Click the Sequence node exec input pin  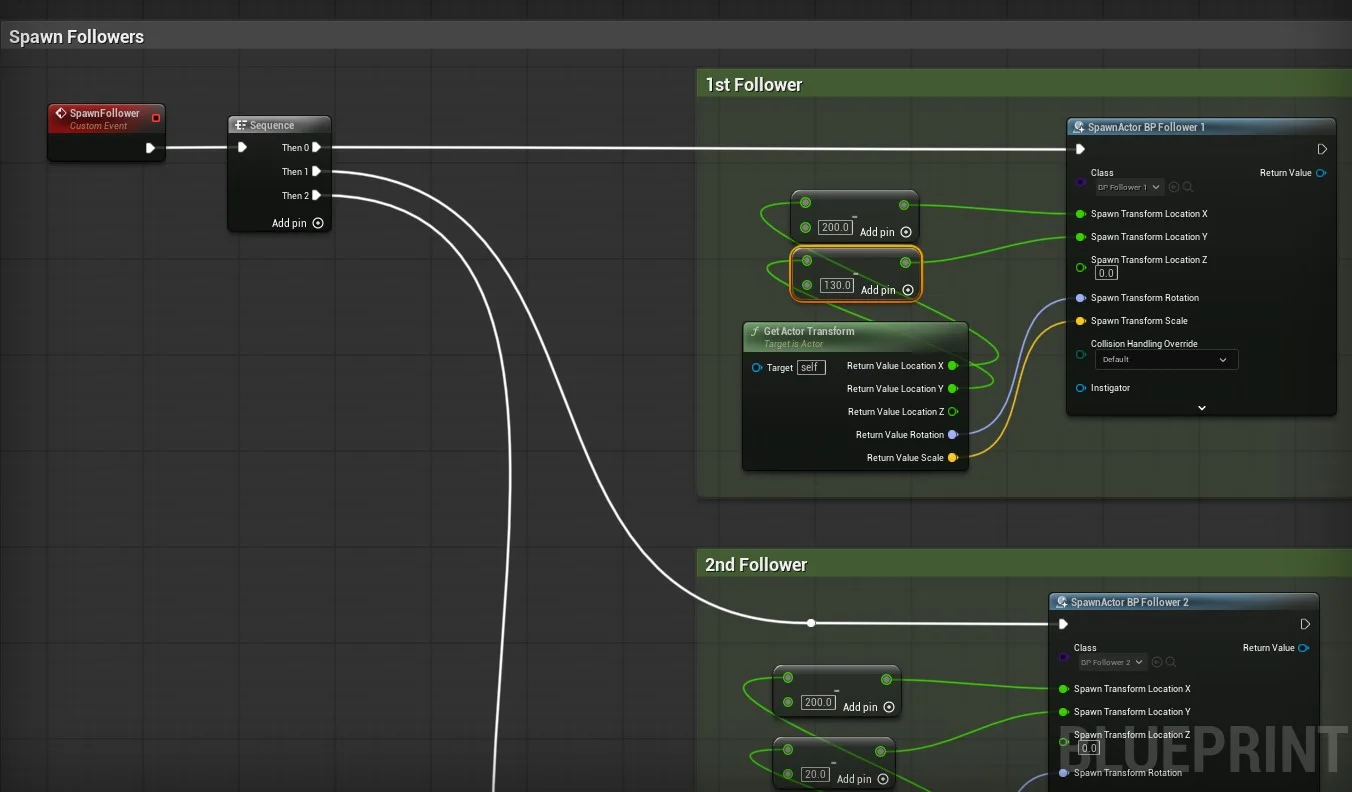point(242,147)
